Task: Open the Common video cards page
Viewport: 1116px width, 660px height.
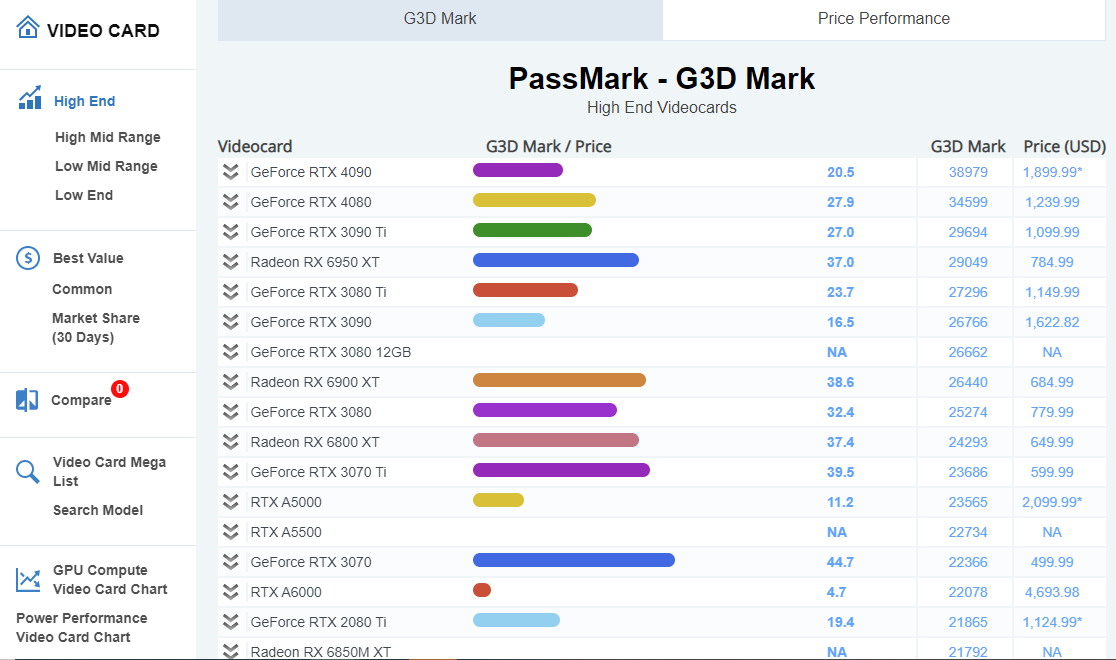Action: pyautogui.click(x=82, y=289)
